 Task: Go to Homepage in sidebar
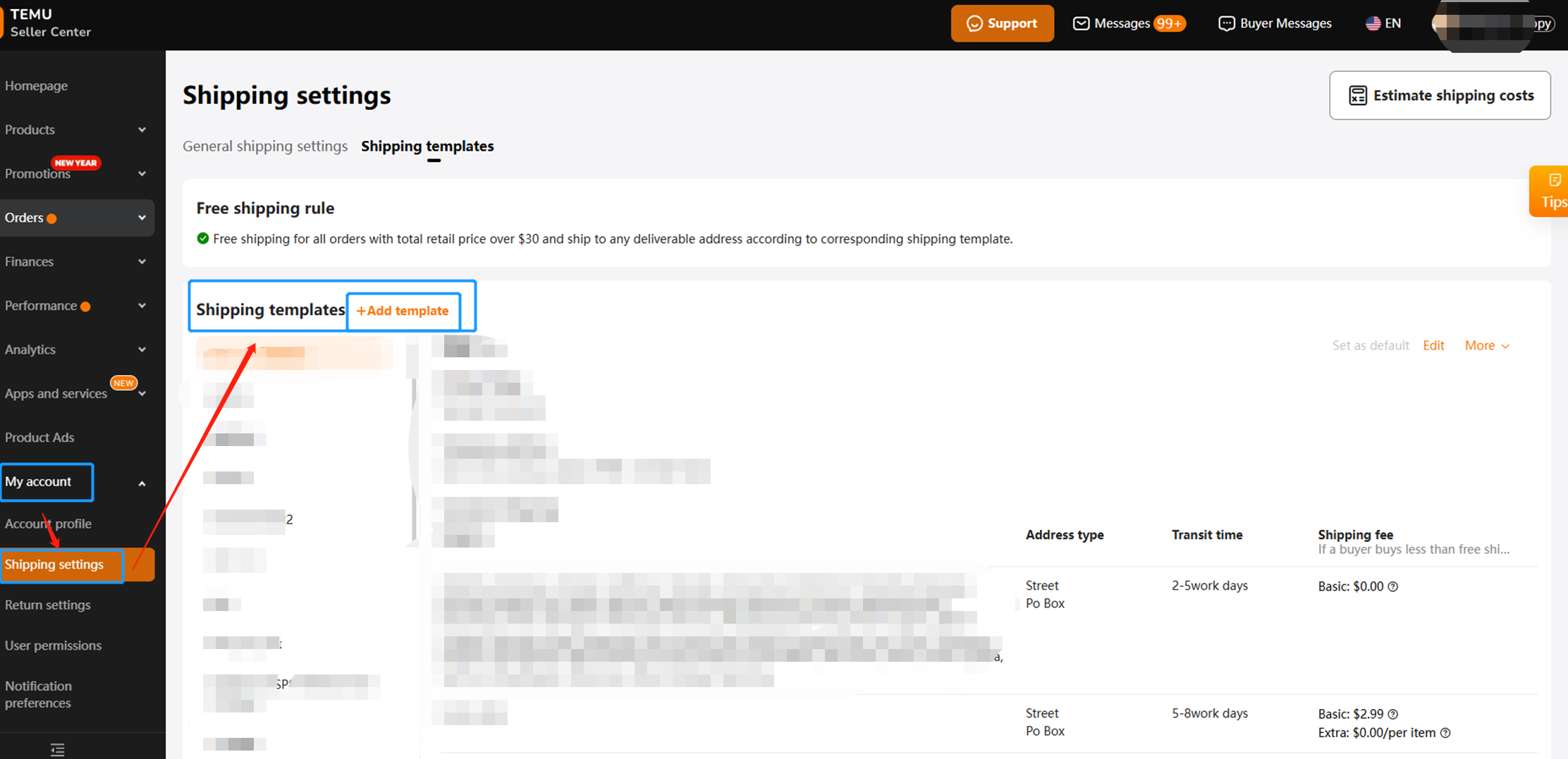pyautogui.click(x=37, y=86)
